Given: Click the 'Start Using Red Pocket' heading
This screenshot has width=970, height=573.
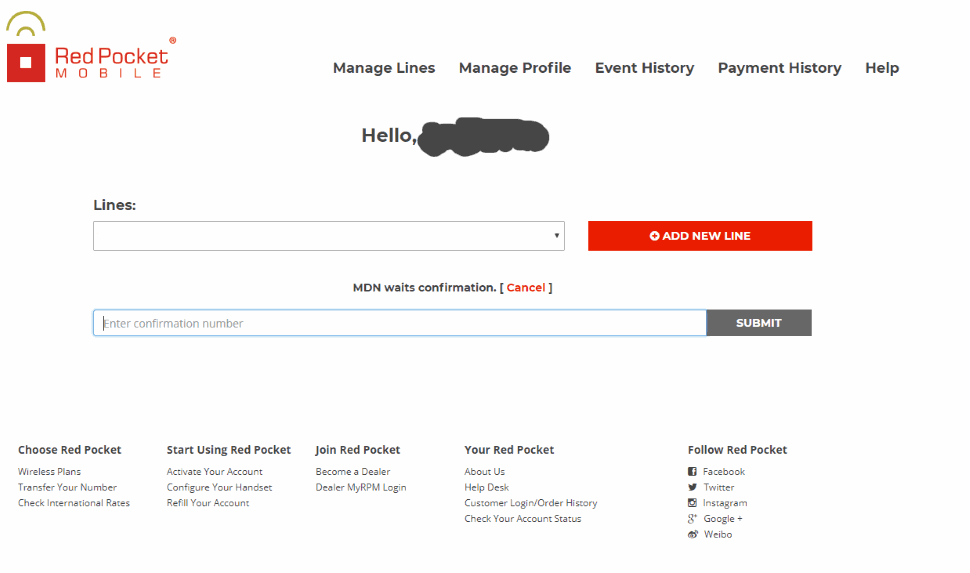Looking at the screenshot, I should pyautogui.click(x=228, y=450).
